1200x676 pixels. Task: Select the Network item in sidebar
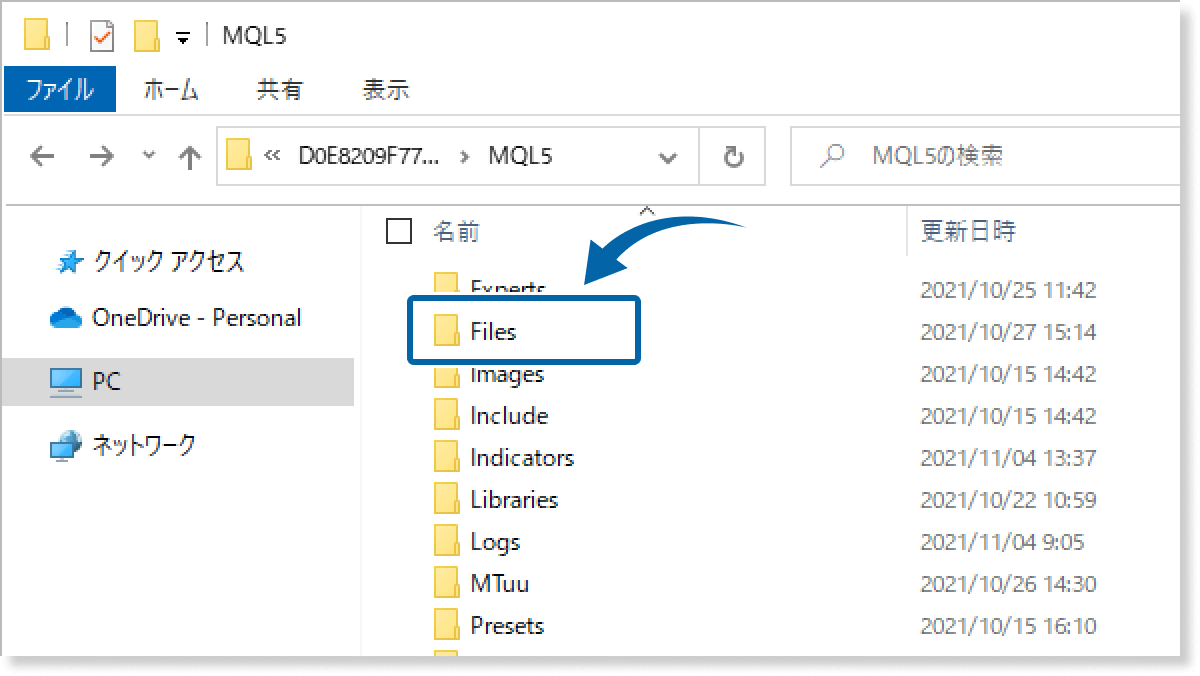pos(124,445)
